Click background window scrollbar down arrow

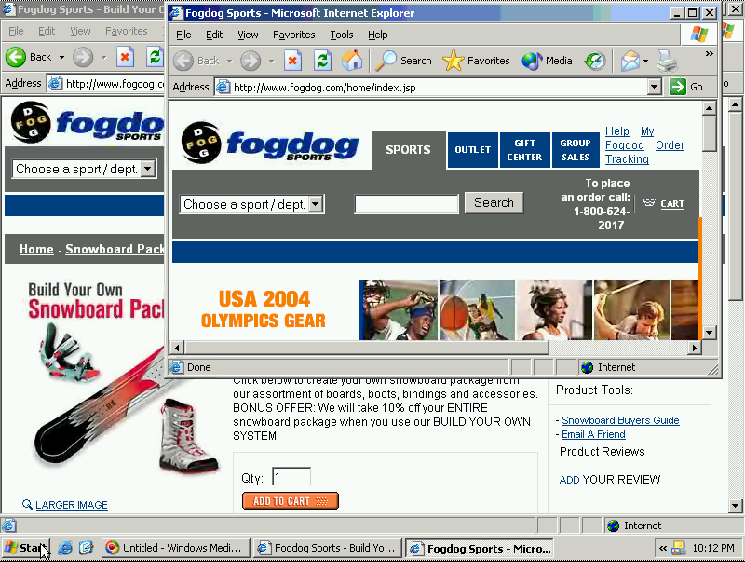[735, 505]
